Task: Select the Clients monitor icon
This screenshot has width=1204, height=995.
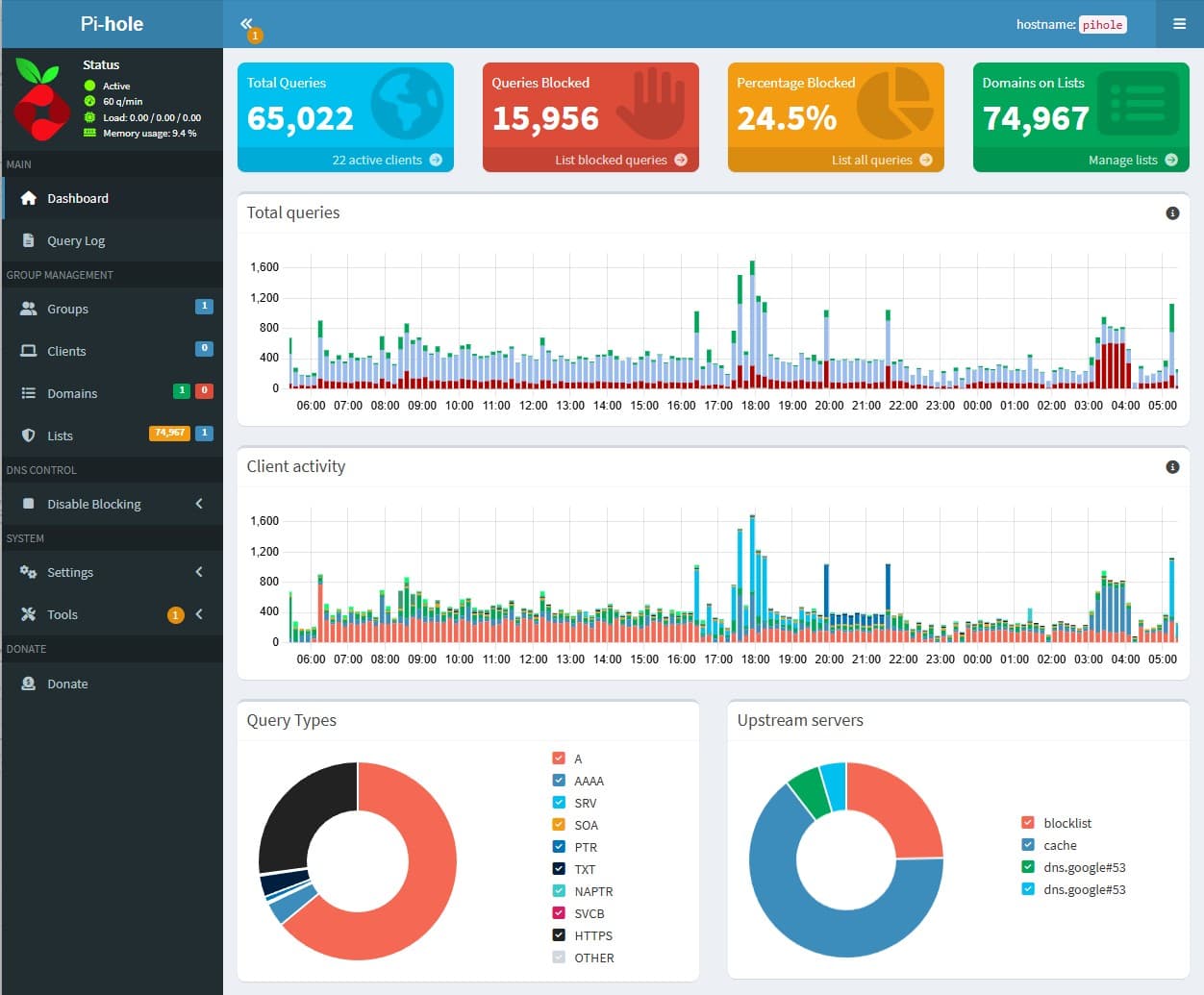Action: (x=30, y=351)
